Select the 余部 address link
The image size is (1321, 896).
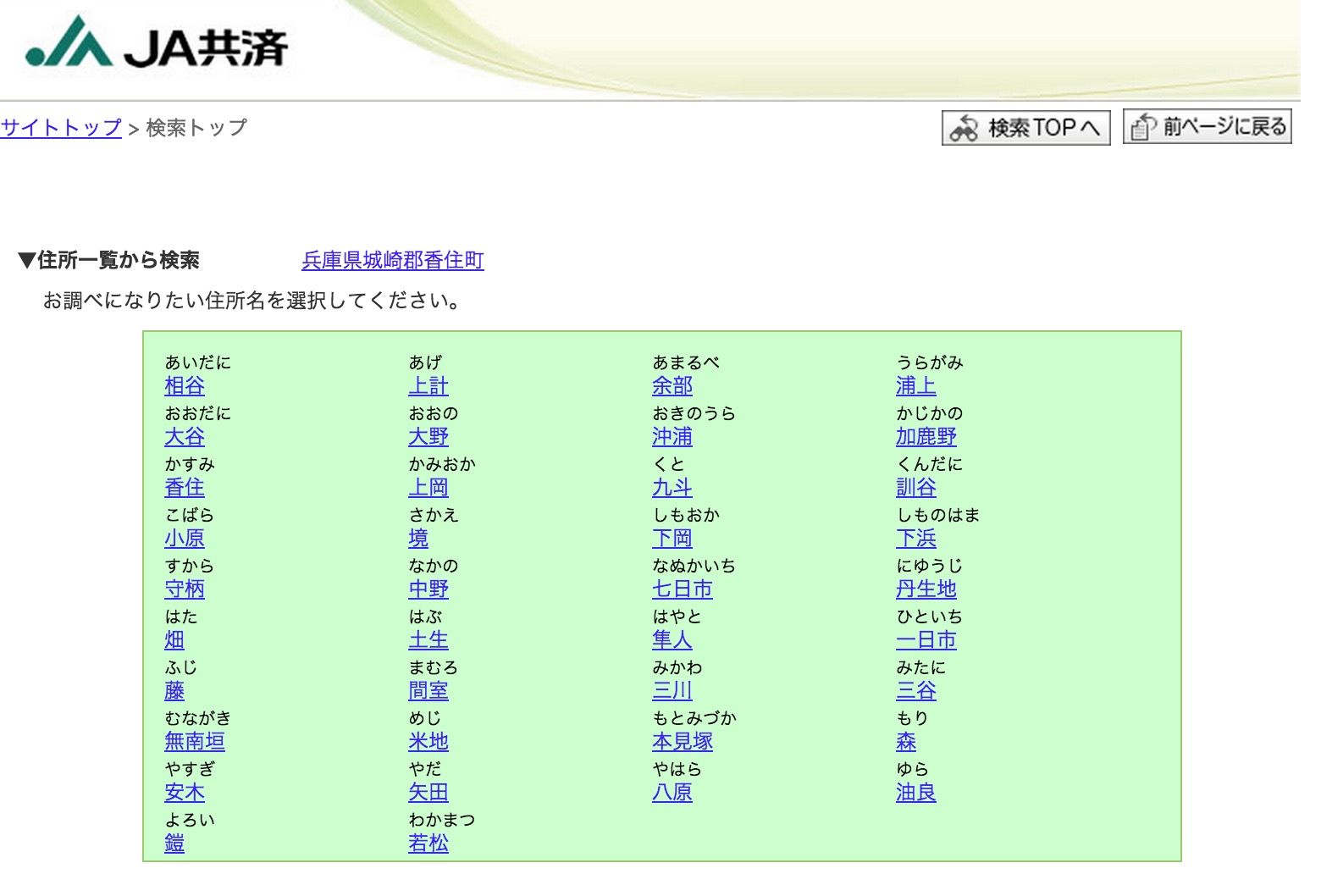click(672, 386)
